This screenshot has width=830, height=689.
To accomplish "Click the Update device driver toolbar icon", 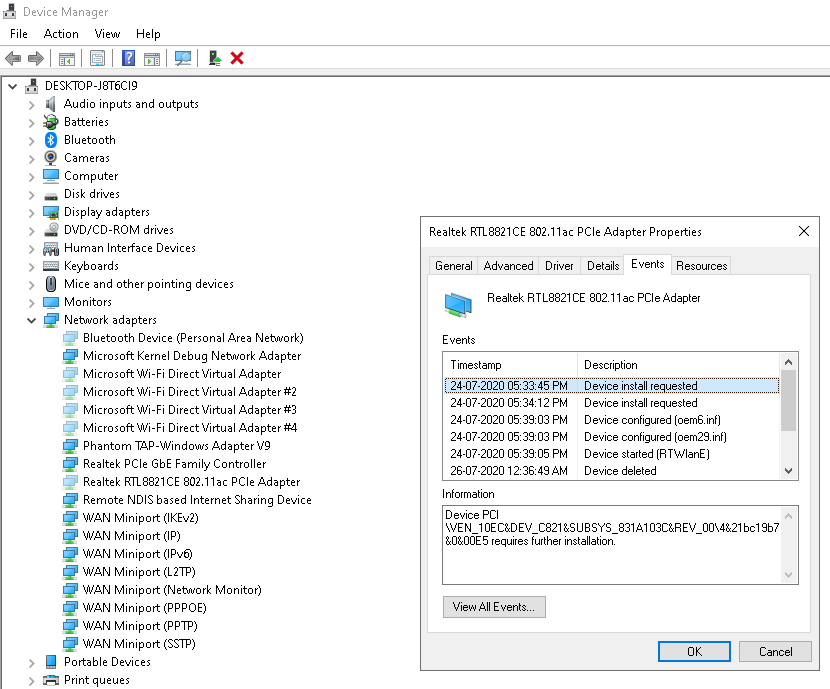I will (x=214, y=58).
